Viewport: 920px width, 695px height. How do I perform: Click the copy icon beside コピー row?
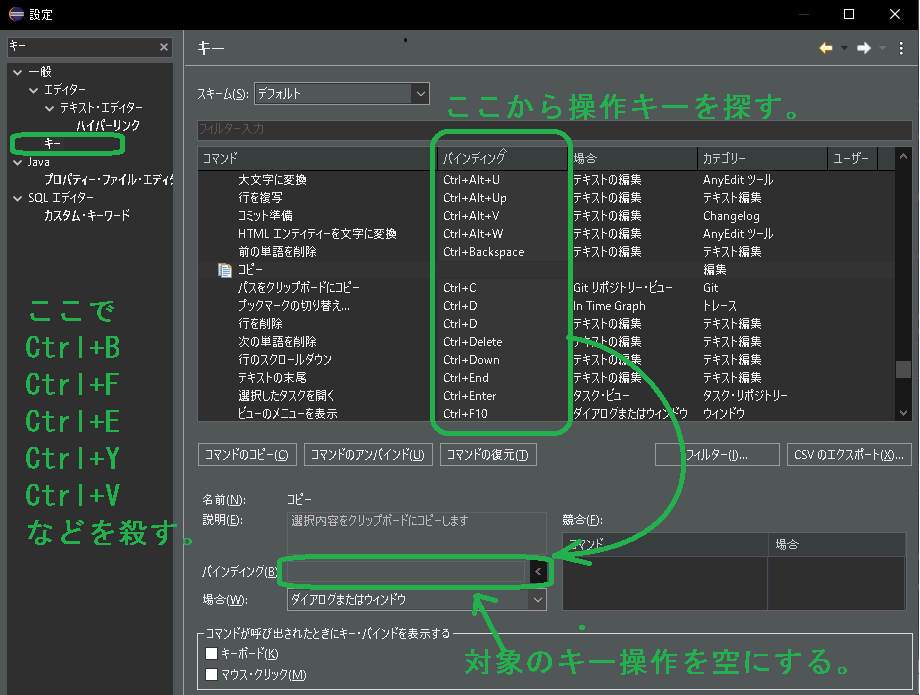click(x=225, y=270)
